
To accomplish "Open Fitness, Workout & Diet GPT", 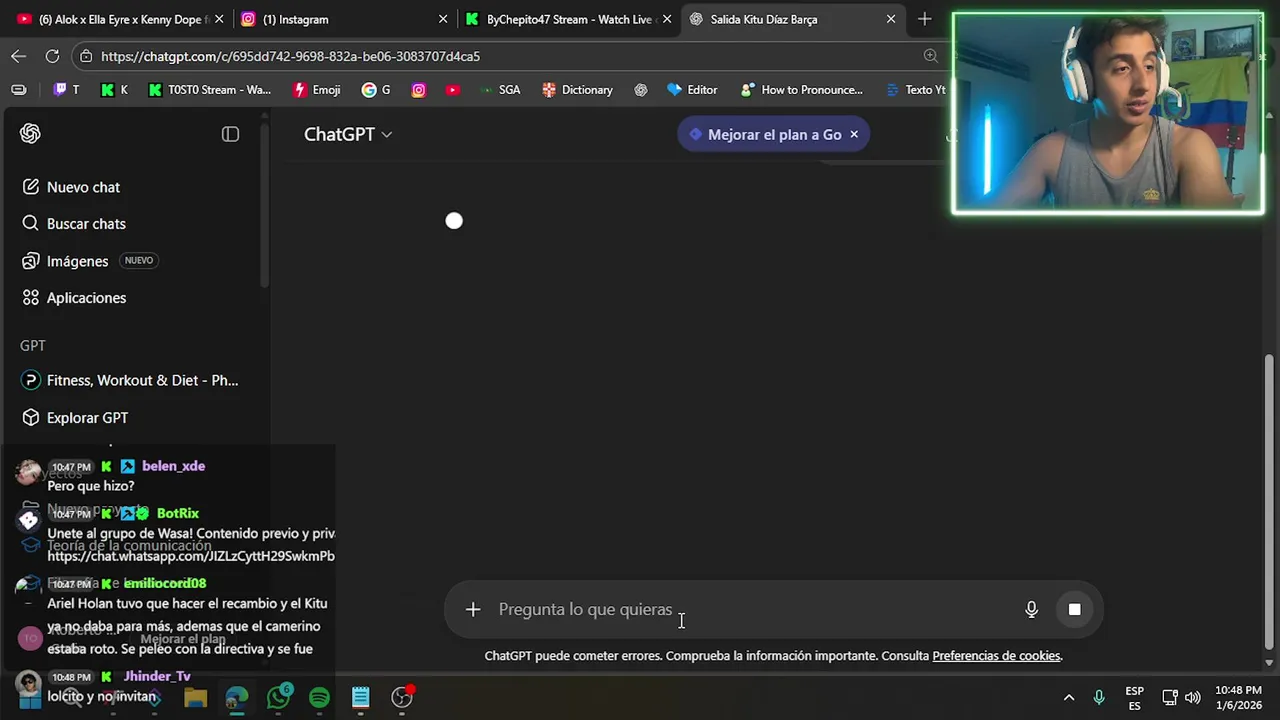I will [x=132, y=380].
